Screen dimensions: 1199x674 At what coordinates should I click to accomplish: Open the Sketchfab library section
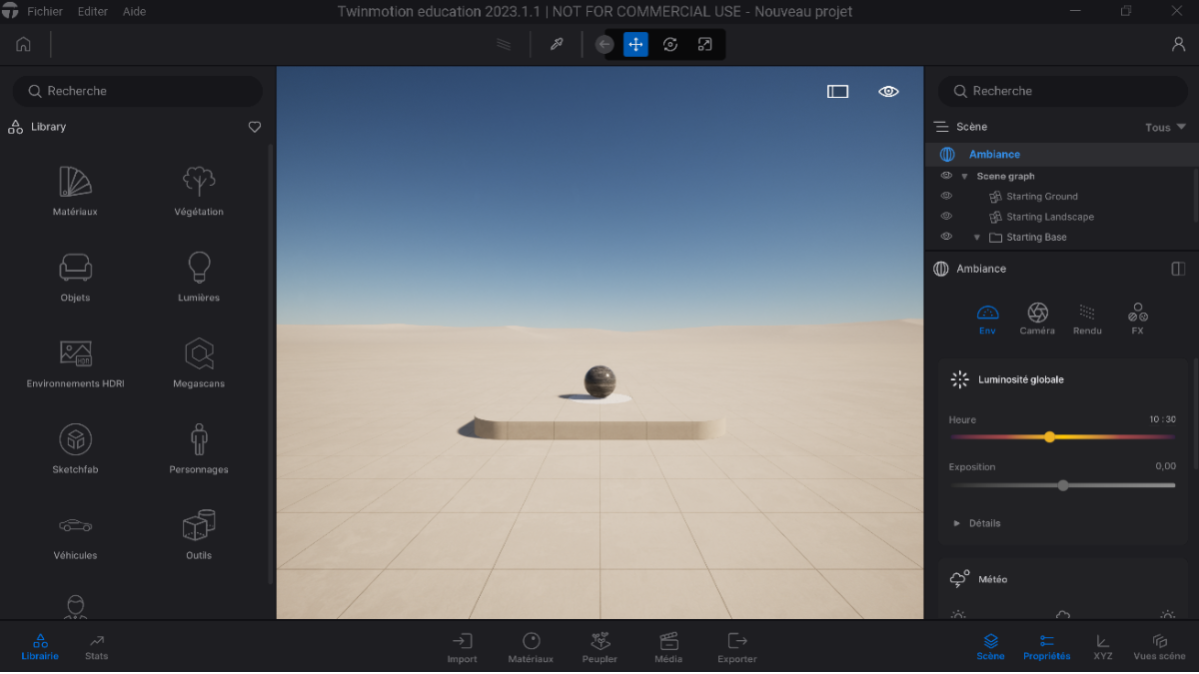pyautogui.click(x=74, y=445)
